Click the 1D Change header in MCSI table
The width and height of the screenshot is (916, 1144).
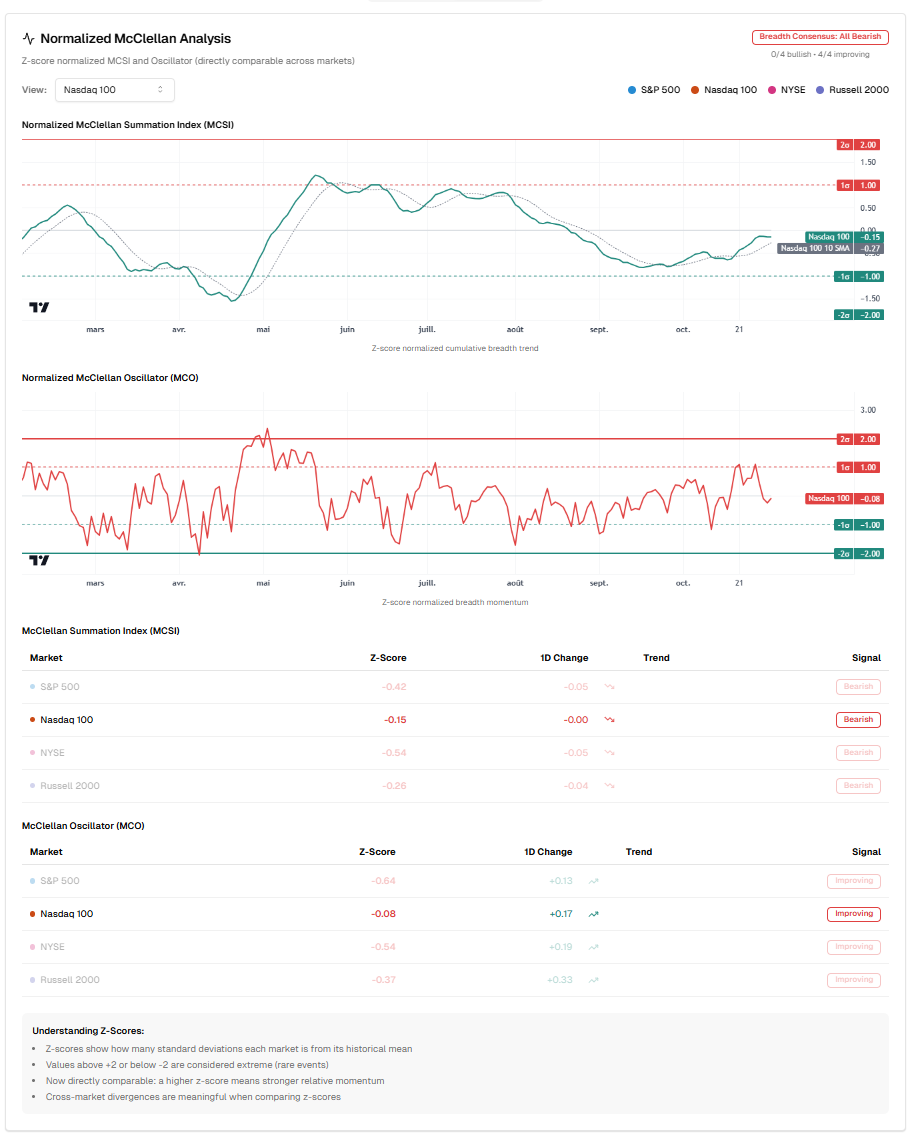[x=564, y=658]
